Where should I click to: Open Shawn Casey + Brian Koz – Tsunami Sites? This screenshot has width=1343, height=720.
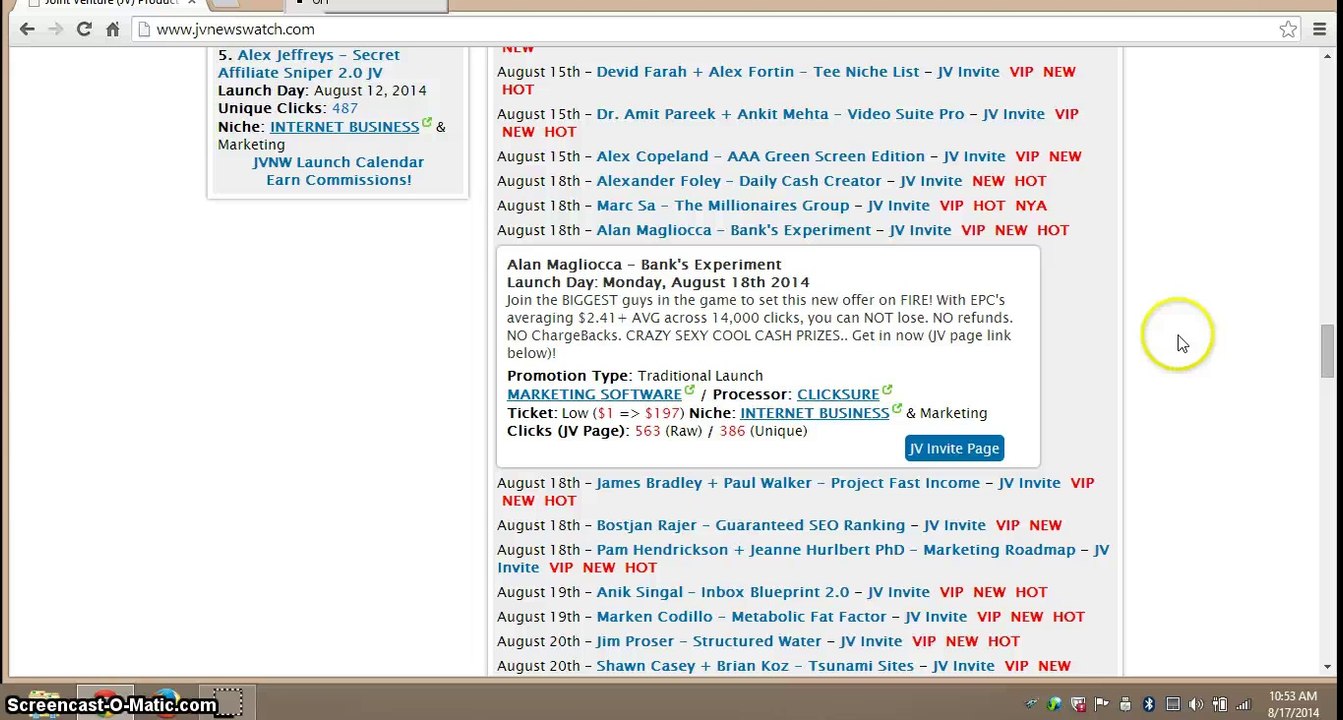[755, 666]
